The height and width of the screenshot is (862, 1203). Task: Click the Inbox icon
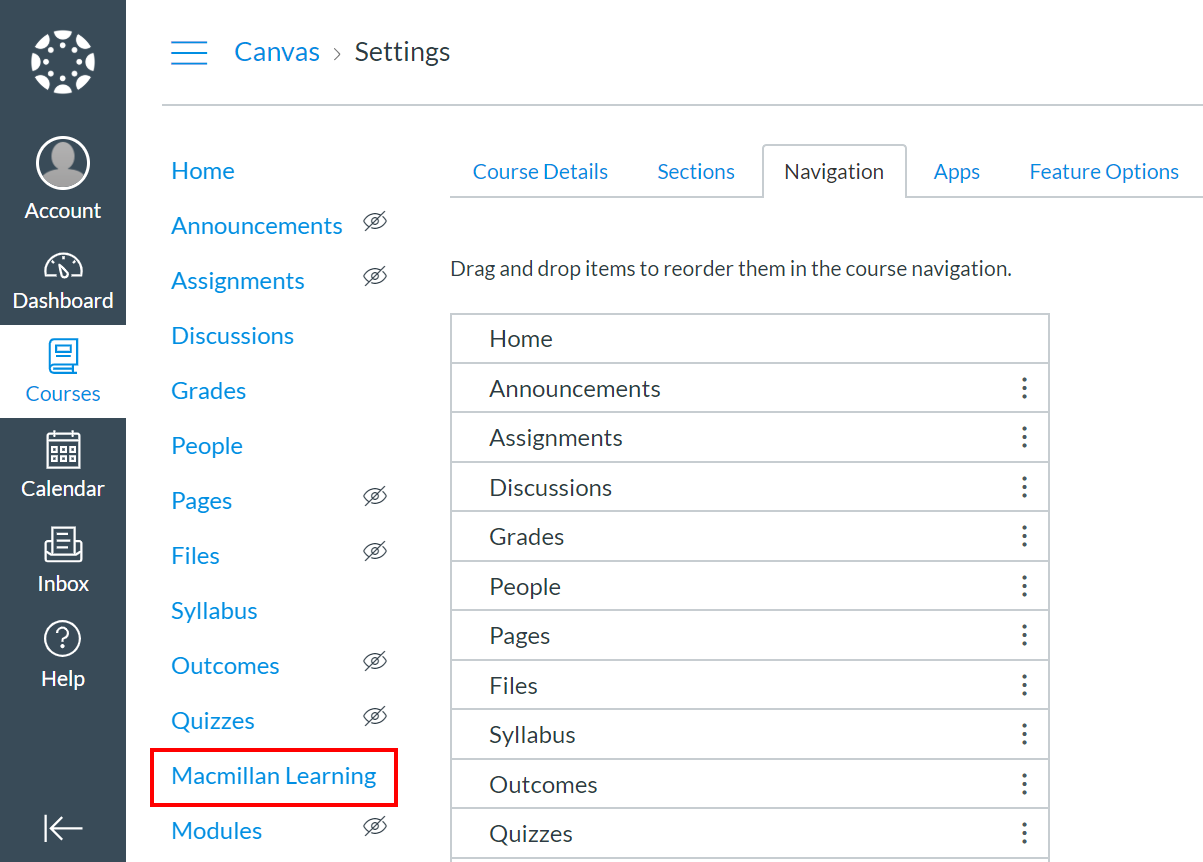click(x=62, y=543)
